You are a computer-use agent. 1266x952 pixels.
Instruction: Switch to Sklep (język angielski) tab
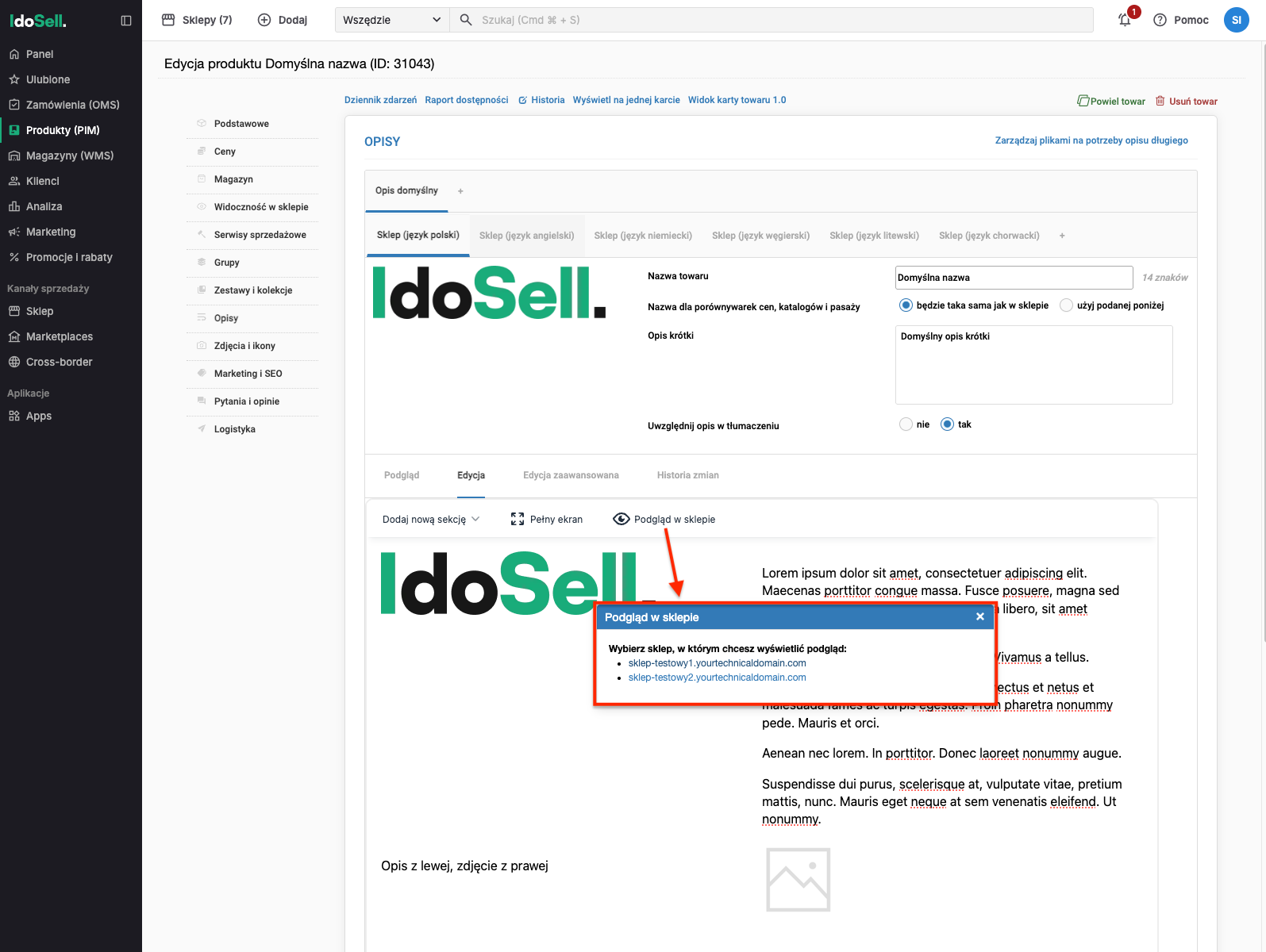coord(527,236)
